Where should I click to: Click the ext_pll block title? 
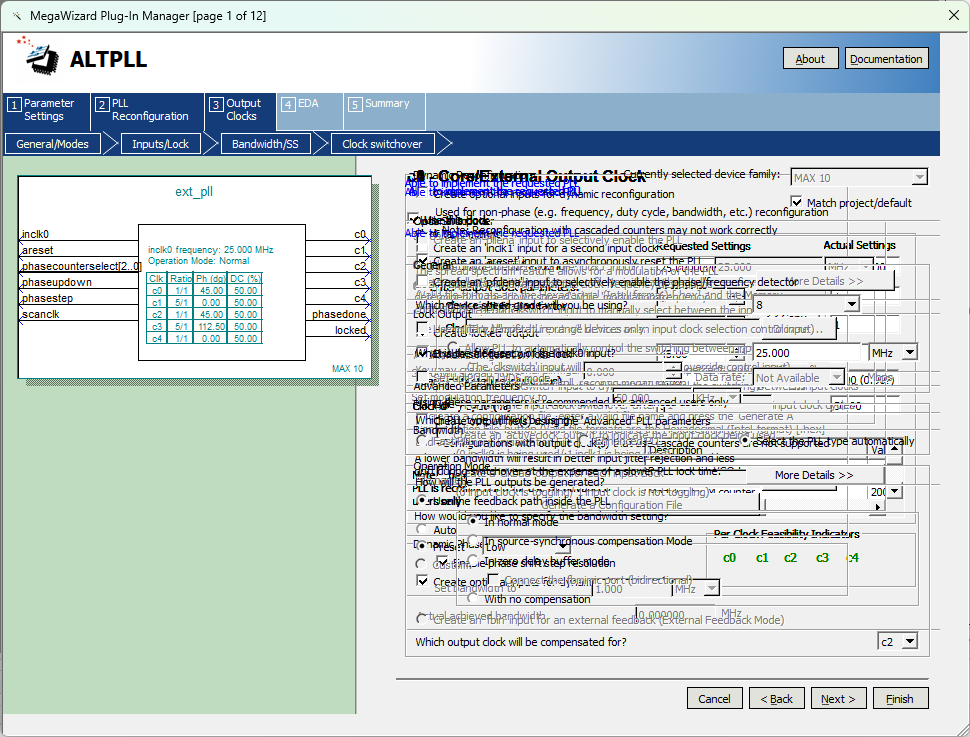pyautogui.click(x=194, y=192)
